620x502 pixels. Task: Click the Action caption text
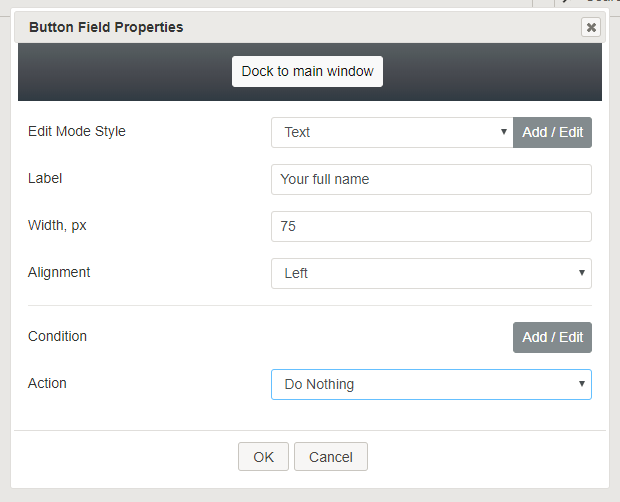click(x=47, y=383)
